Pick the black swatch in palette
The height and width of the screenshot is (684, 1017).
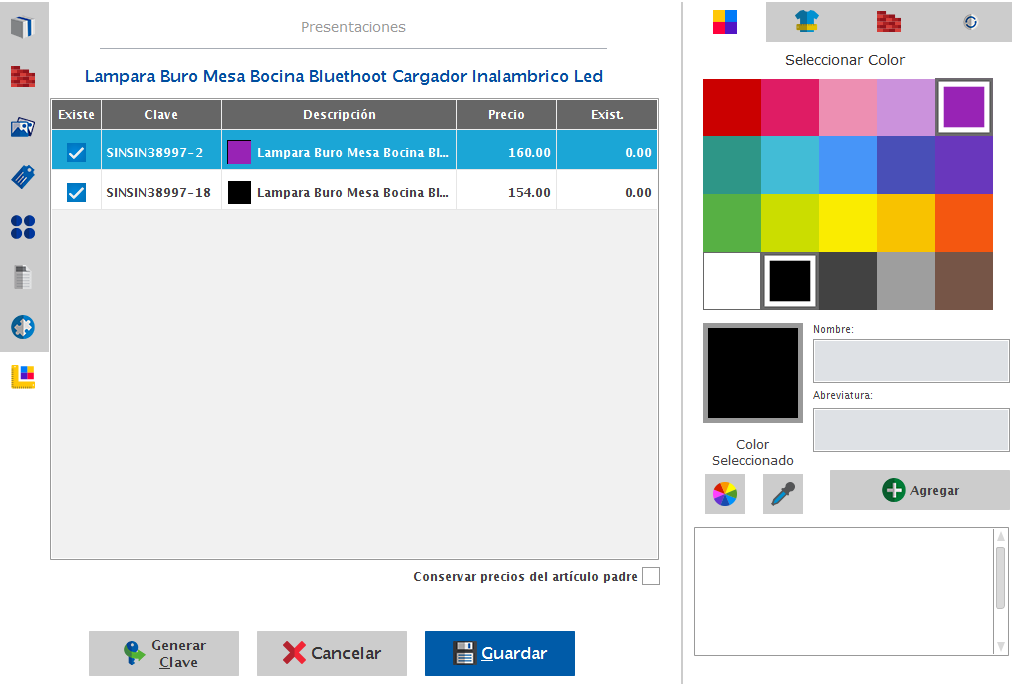[x=789, y=281]
